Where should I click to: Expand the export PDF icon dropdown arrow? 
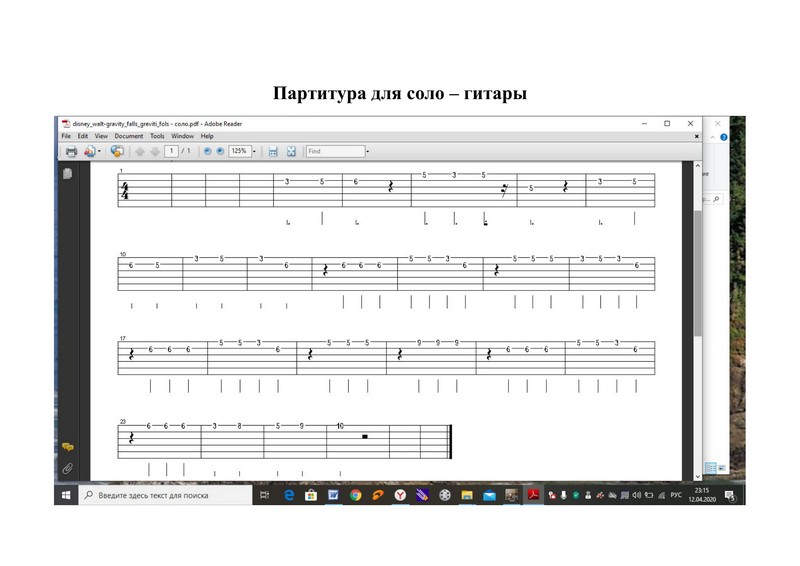click(99, 151)
